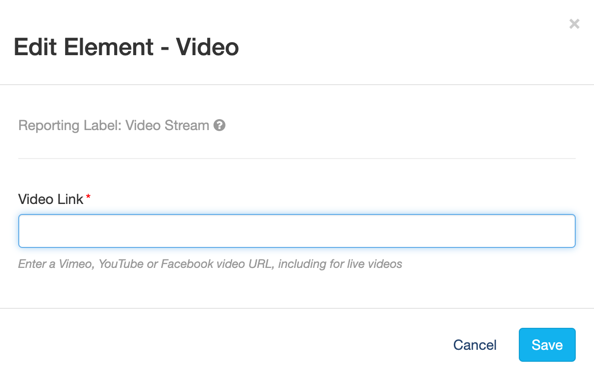Focus the Video Link input field
This screenshot has width=594, height=379.
(x=297, y=231)
